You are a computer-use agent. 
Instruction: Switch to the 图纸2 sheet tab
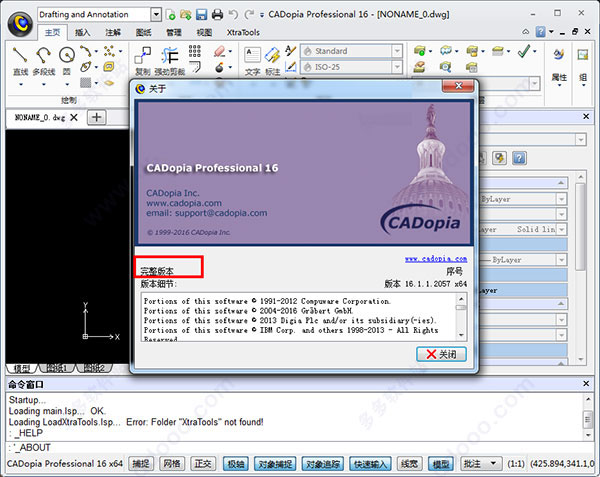94,368
